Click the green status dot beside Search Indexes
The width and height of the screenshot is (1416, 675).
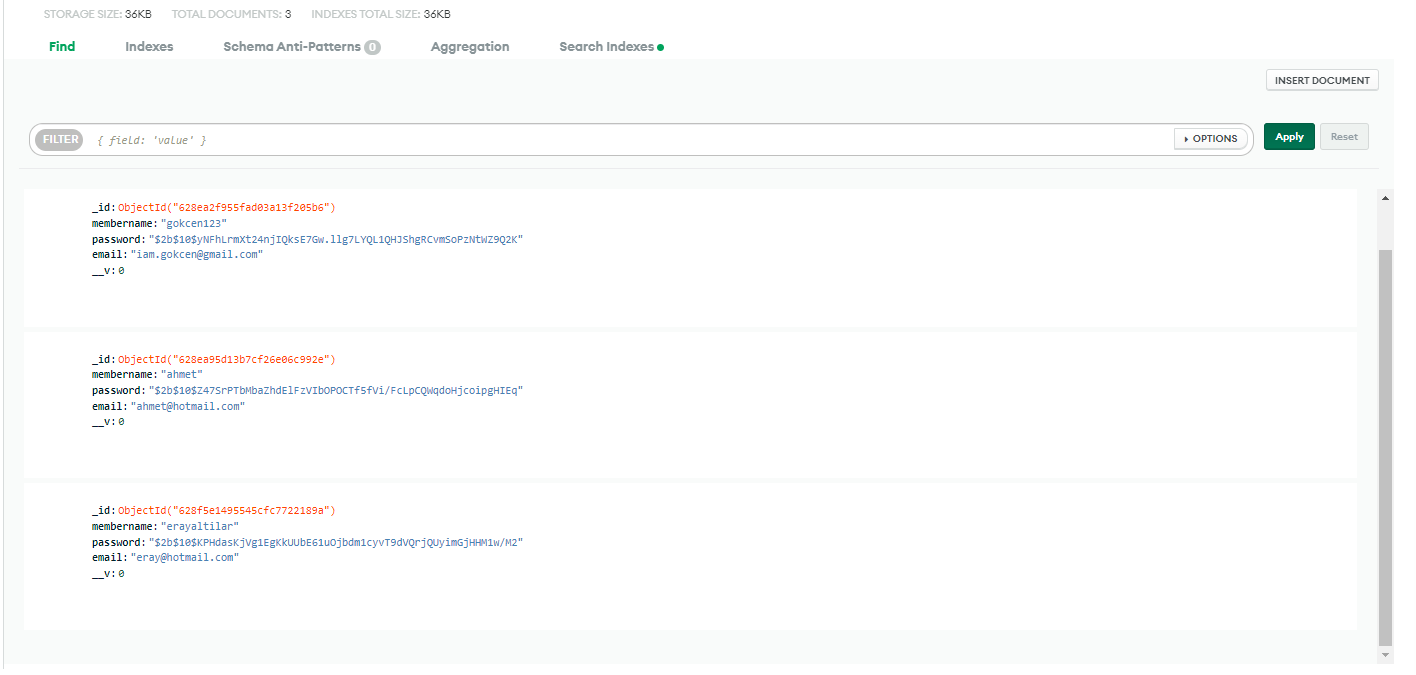click(x=661, y=46)
